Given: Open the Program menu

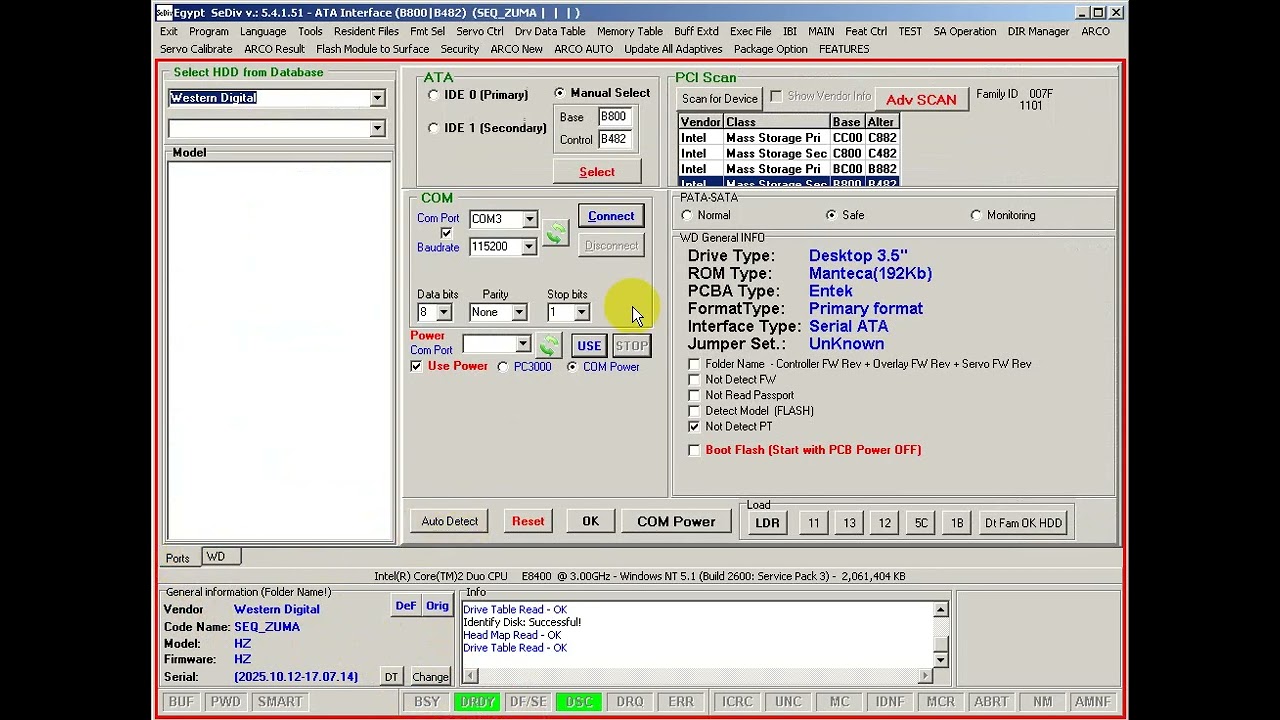Looking at the screenshot, I should [209, 31].
